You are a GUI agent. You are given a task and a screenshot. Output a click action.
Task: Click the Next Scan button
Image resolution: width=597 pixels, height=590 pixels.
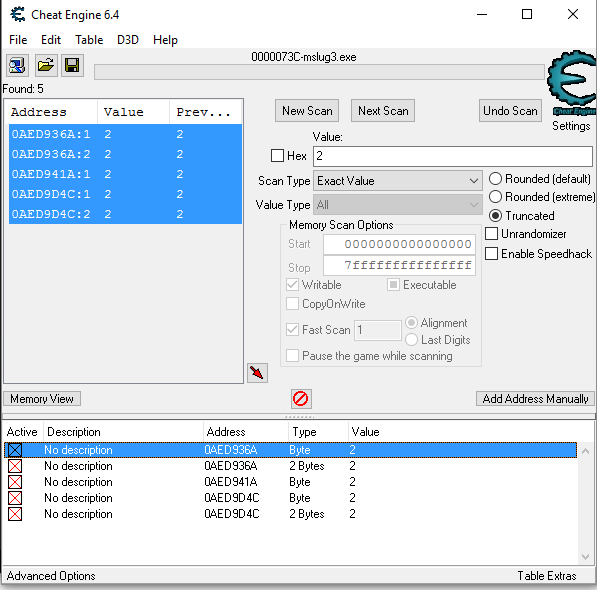coord(383,111)
